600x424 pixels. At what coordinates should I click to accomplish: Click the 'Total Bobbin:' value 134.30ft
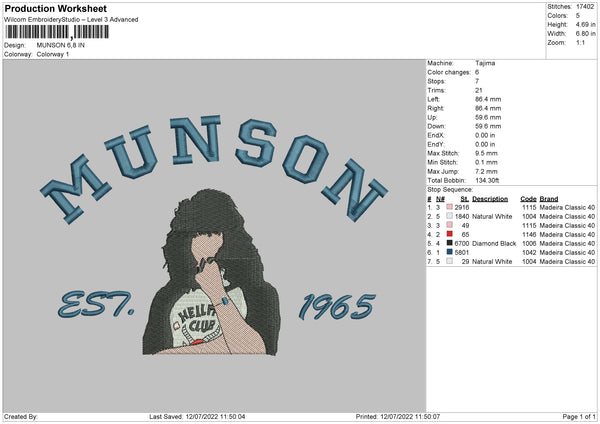coord(487,180)
